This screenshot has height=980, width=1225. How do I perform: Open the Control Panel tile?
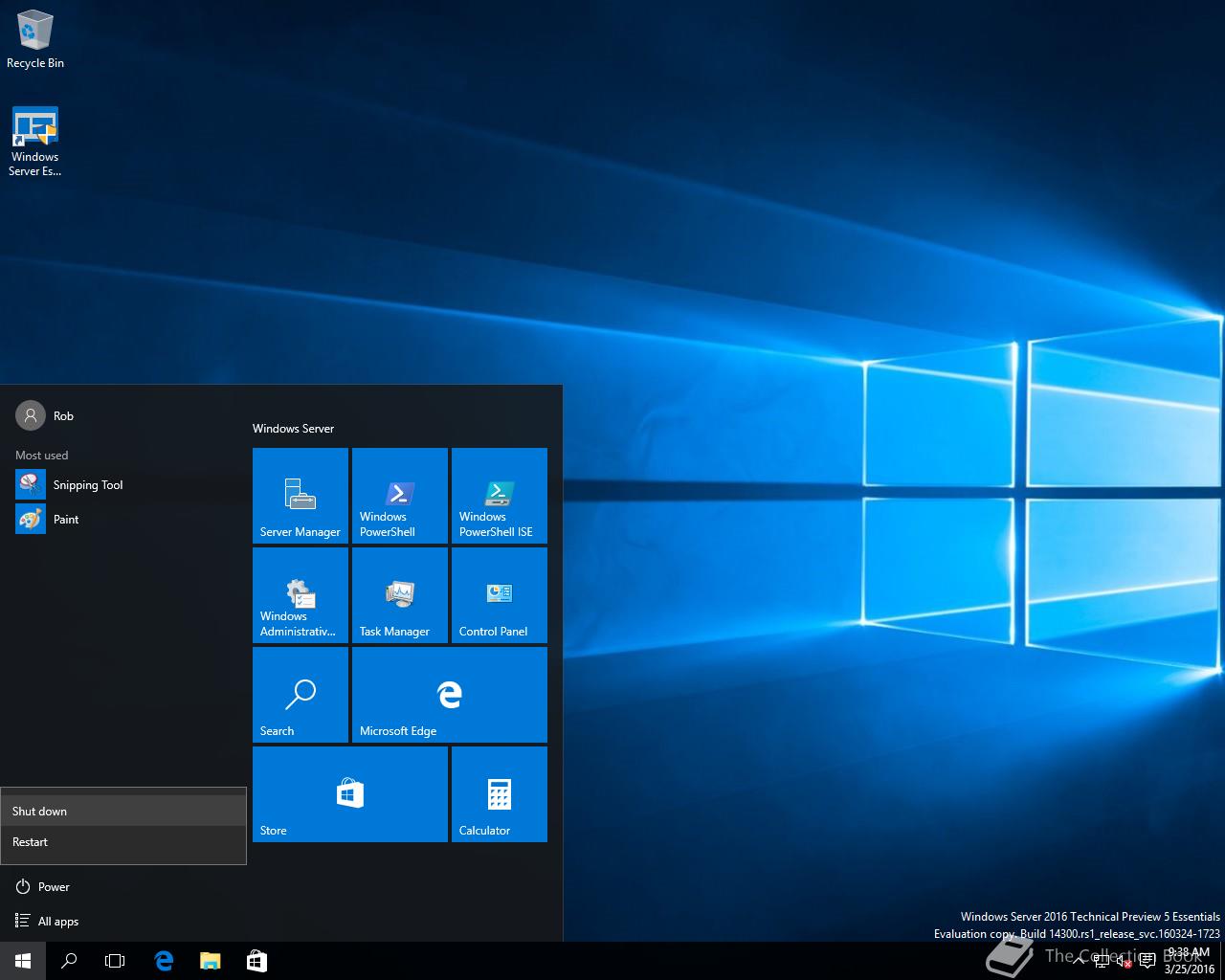coord(500,595)
